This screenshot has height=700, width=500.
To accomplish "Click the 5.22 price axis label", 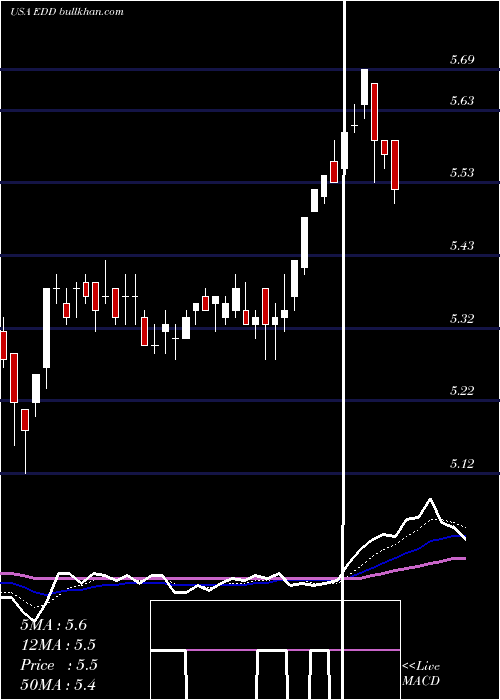I will pyautogui.click(x=462, y=391).
